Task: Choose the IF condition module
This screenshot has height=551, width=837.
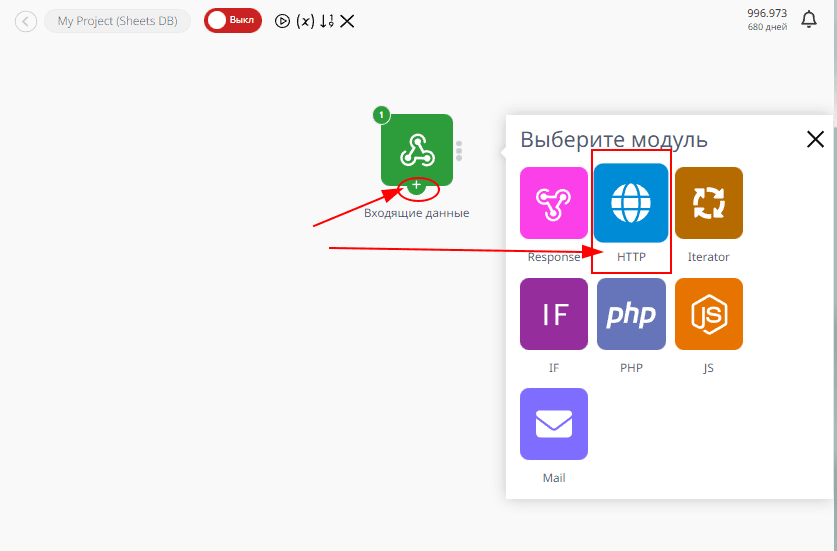Action: coord(554,314)
